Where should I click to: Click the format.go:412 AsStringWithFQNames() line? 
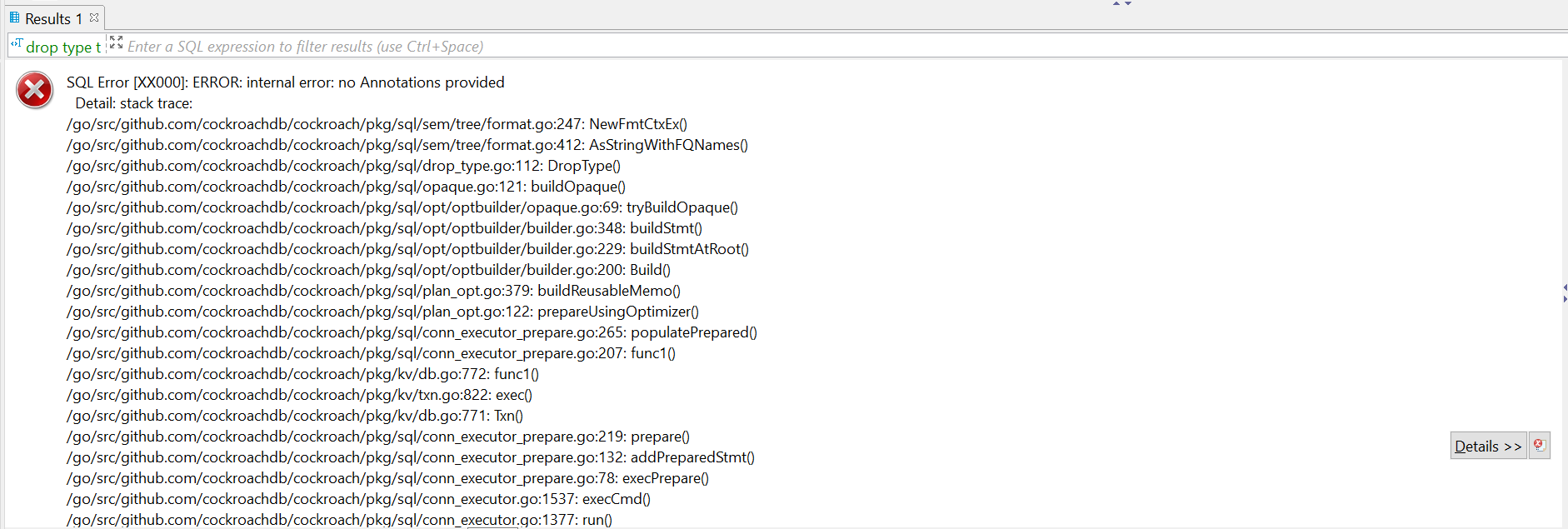pos(407,145)
